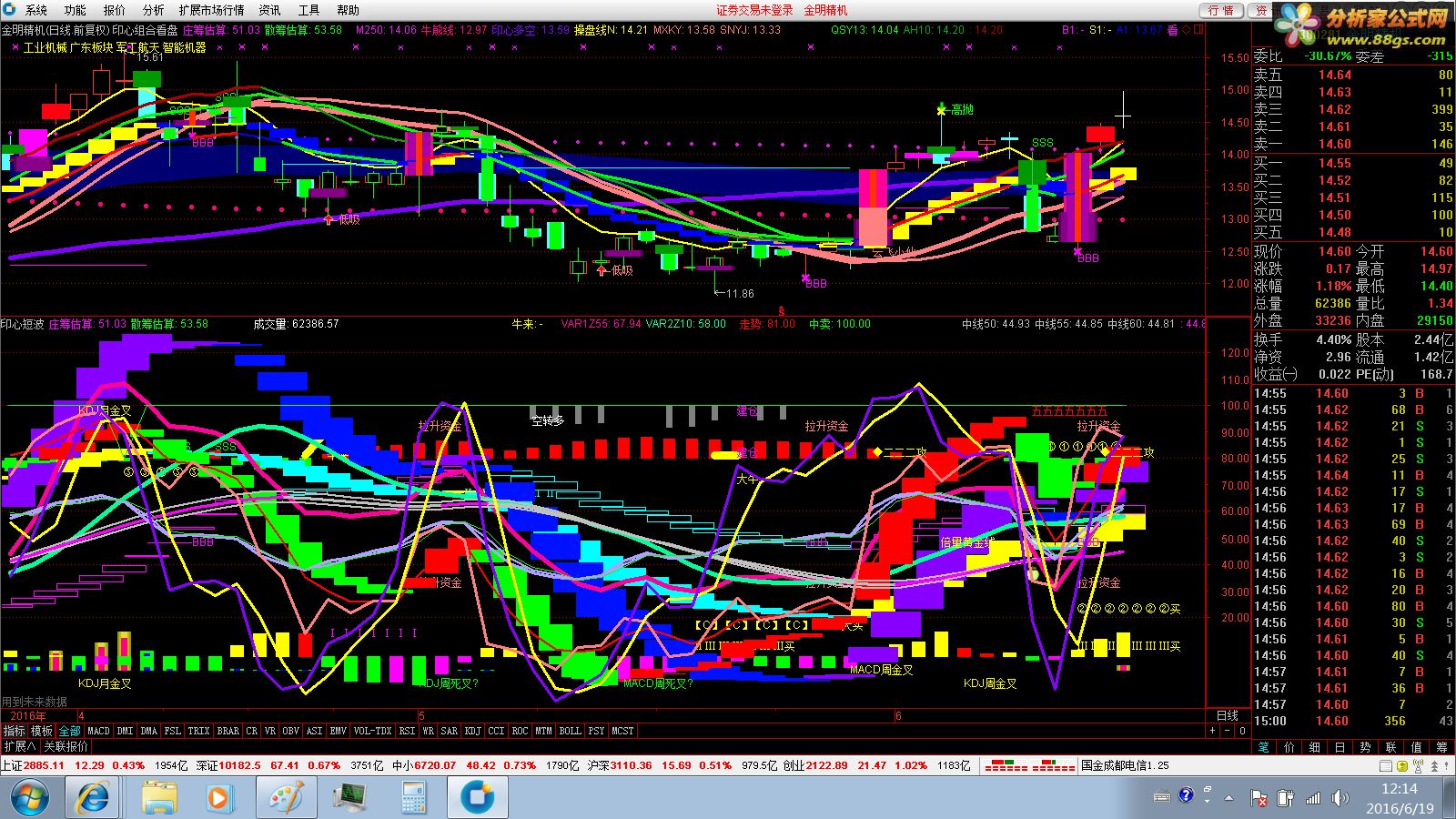Select the 筹 chips tab

pyautogui.click(x=1442, y=747)
